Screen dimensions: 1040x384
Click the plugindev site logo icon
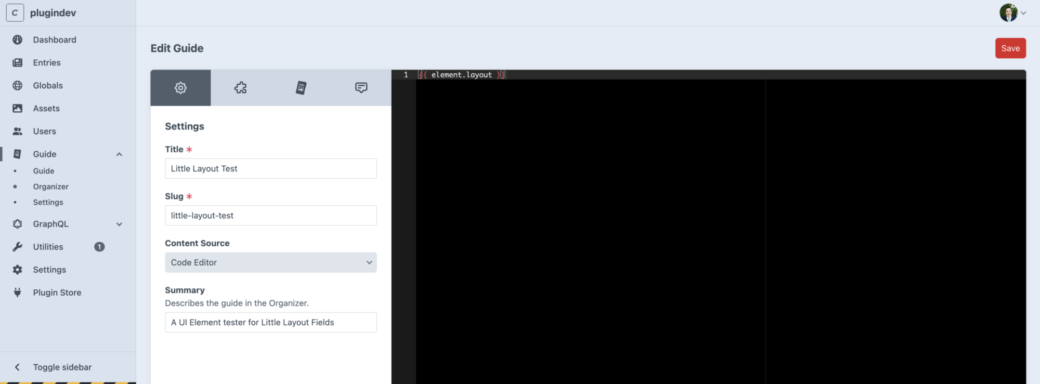[x=15, y=13]
